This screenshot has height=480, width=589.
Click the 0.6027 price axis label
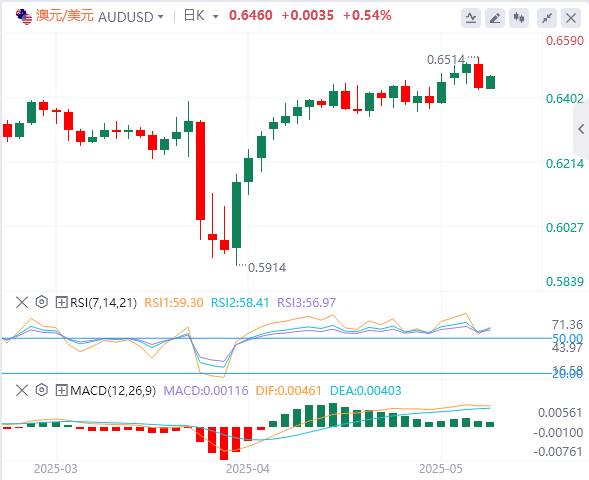(x=565, y=228)
